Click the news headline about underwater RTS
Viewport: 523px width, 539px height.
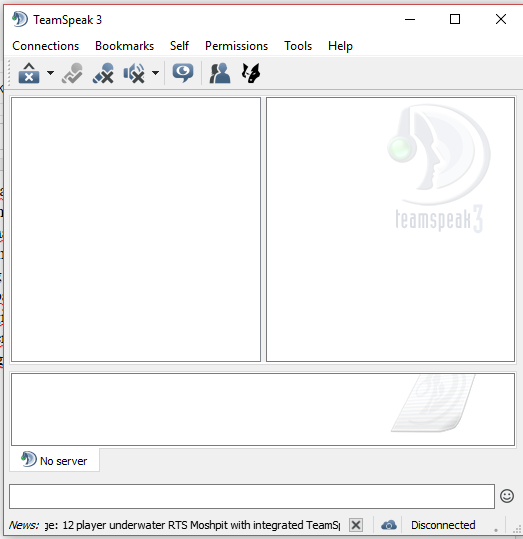(193, 525)
